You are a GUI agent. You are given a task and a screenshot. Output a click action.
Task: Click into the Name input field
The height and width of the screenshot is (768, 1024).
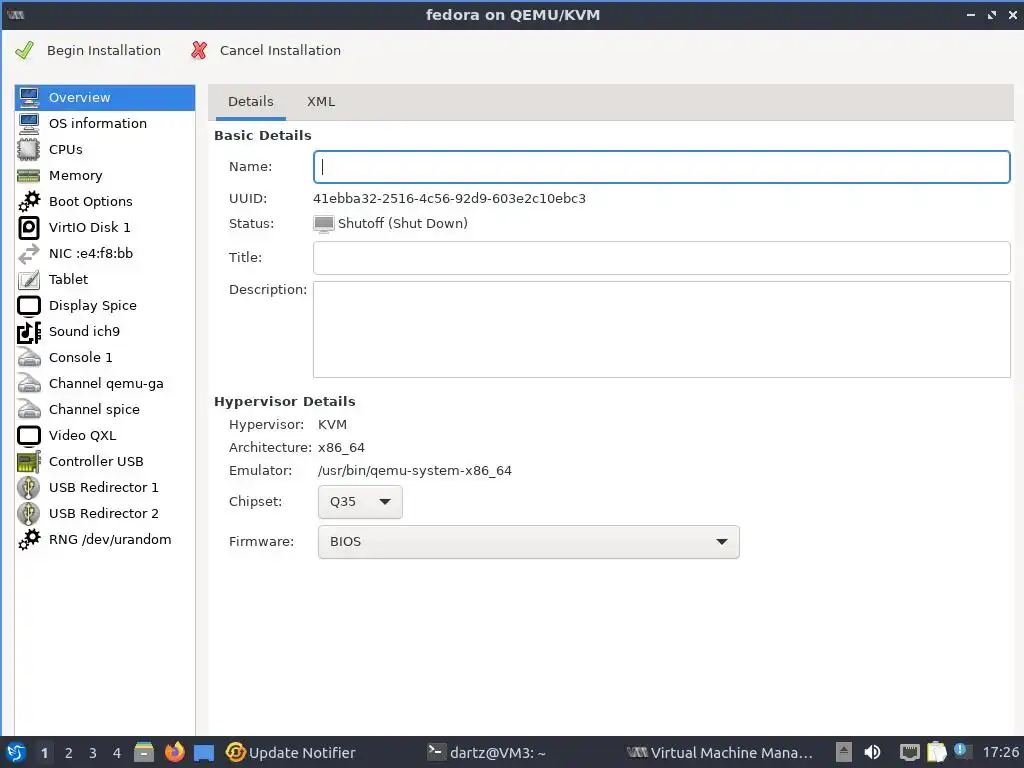(662, 167)
